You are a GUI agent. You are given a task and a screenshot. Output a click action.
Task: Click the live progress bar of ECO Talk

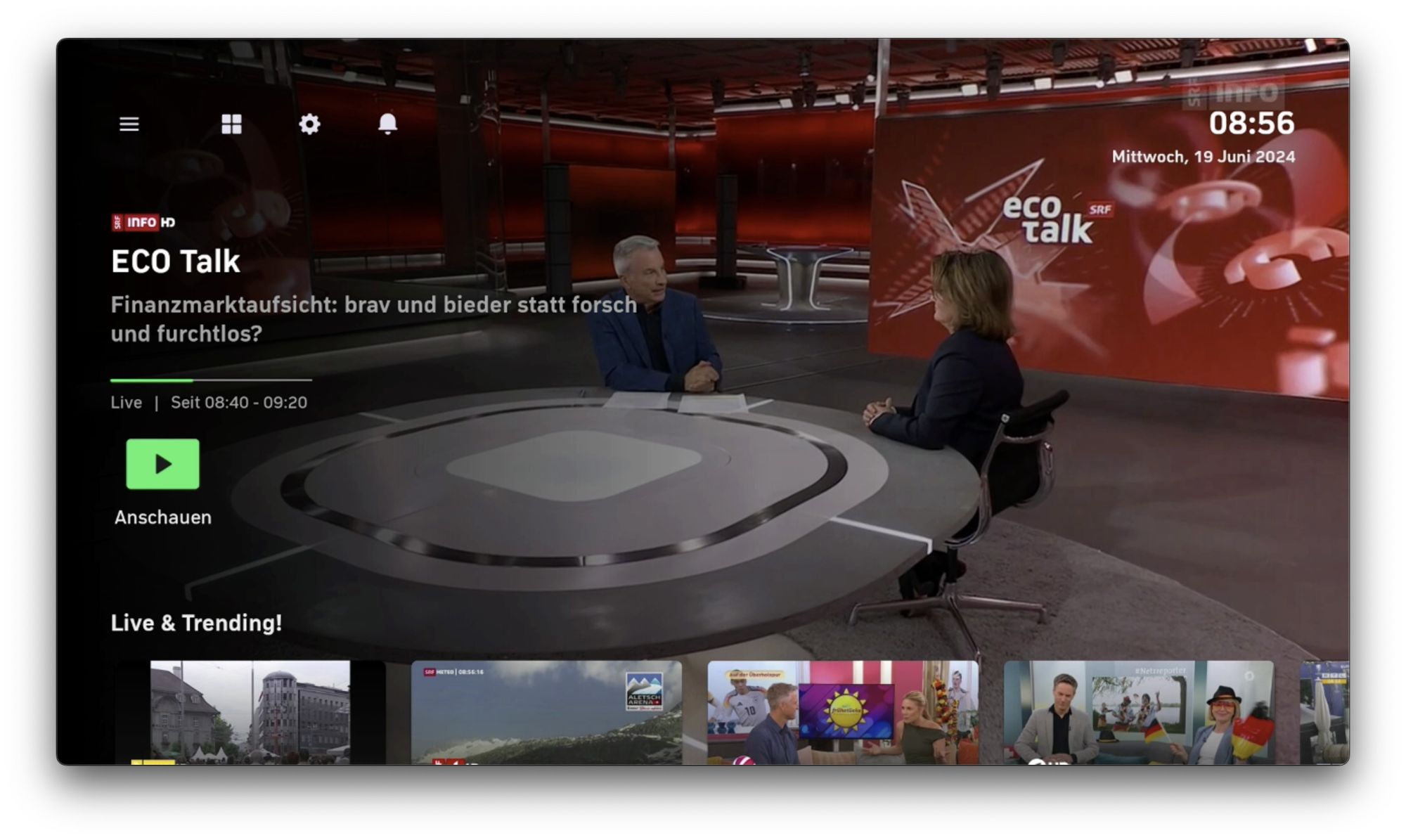(211, 380)
